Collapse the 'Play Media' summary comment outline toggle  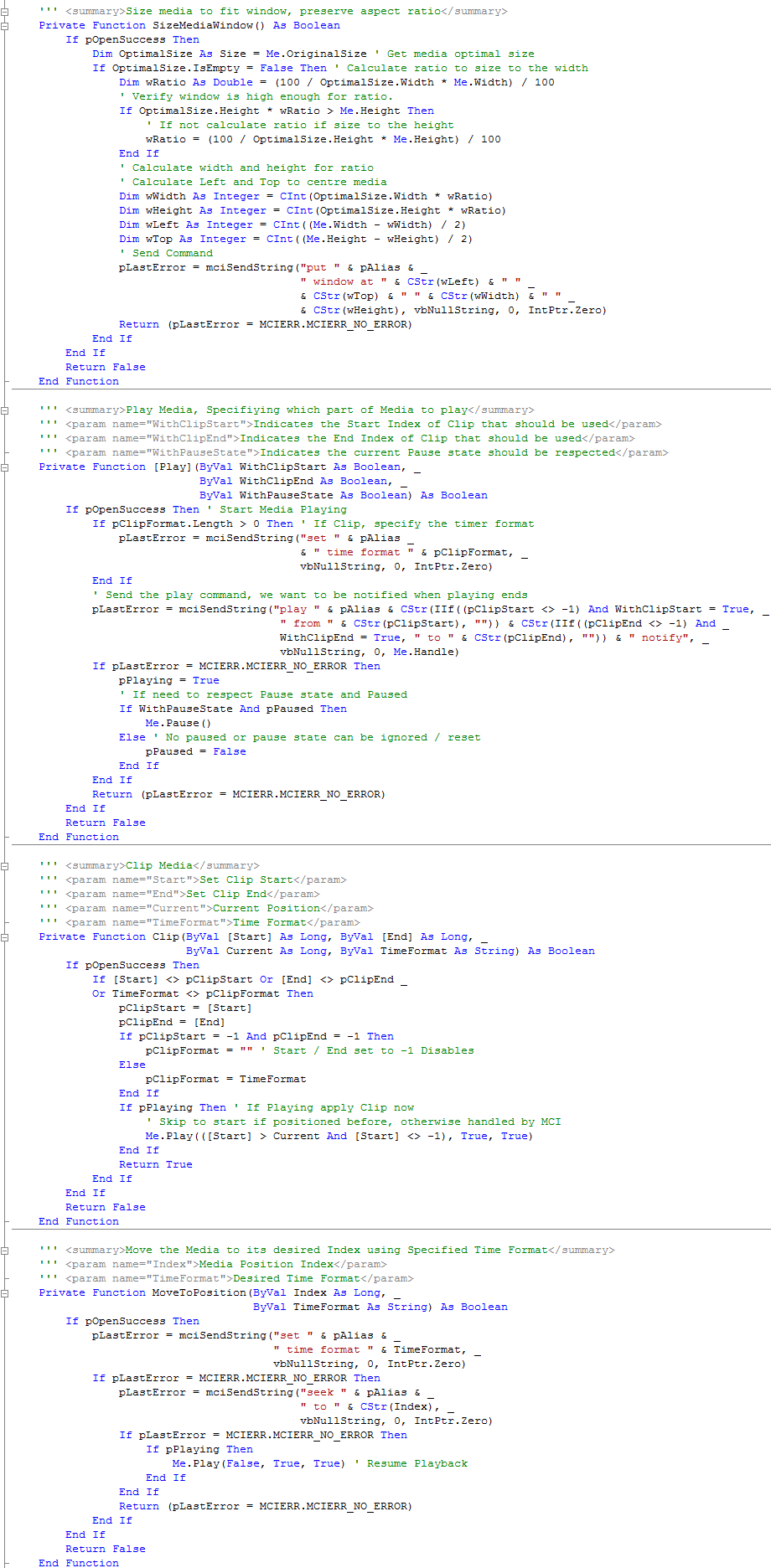click(5, 410)
